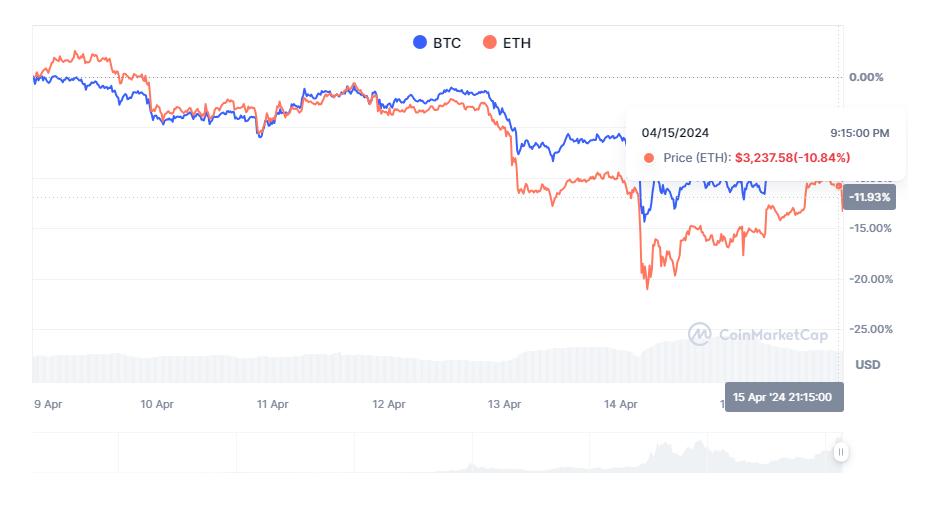Viewport: 930px width, 506px height.
Task: Click the 13 Apr date axis label
Action: [504, 404]
